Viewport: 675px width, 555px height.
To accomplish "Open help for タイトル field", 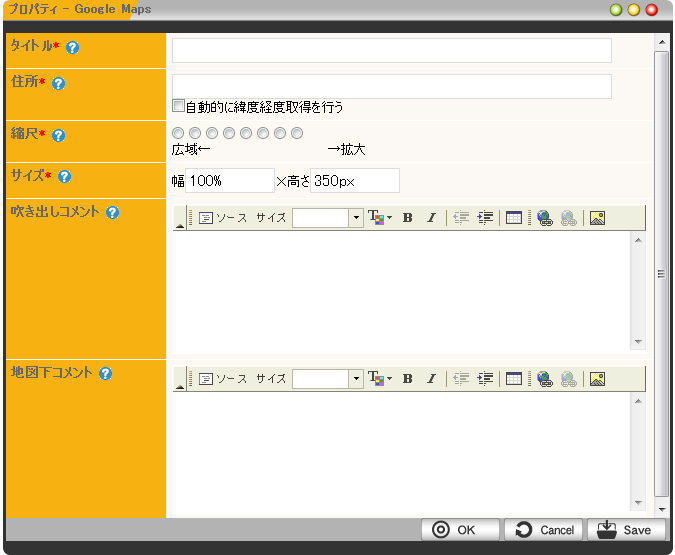I will [x=72, y=47].
